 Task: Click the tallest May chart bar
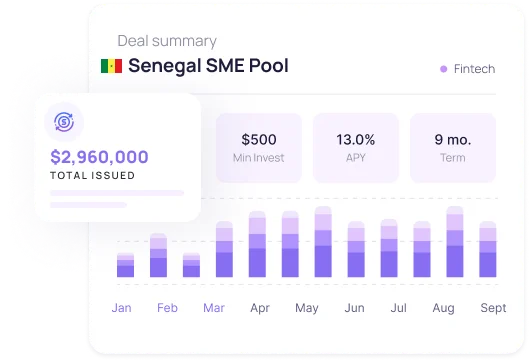pos(323,242)
